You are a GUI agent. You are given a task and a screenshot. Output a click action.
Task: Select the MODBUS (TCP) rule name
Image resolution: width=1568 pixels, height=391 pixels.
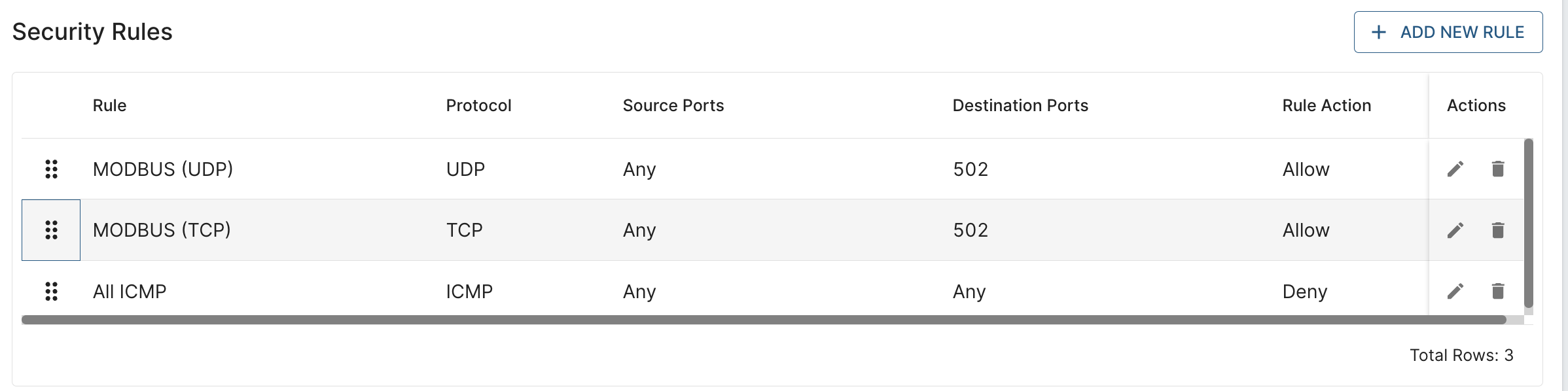point(162,230)
